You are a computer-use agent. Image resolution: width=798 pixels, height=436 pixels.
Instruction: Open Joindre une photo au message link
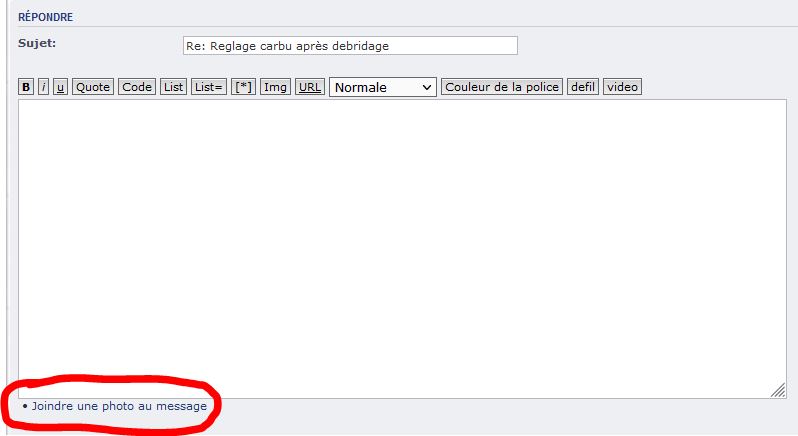[x=119, y=406]
